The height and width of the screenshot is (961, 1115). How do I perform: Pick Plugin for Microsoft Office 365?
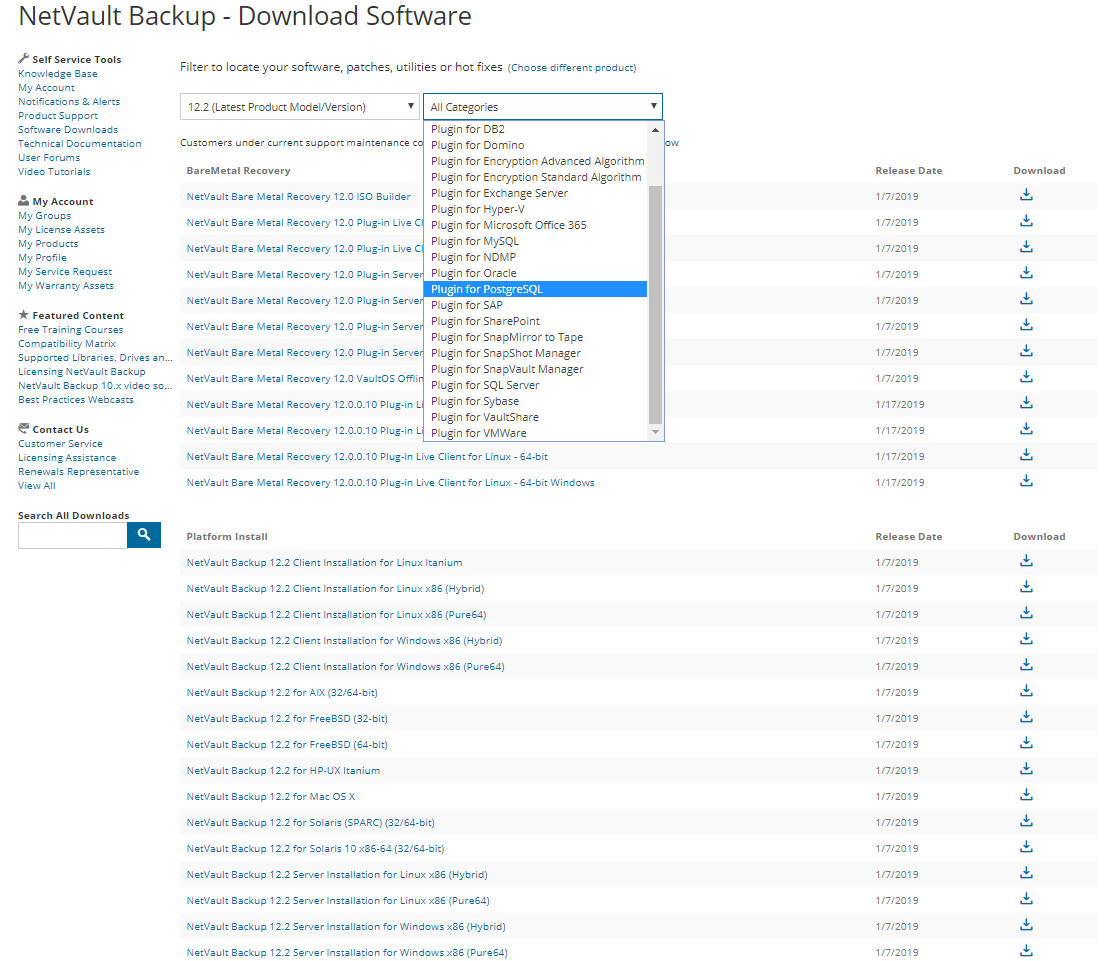(535, 225)
